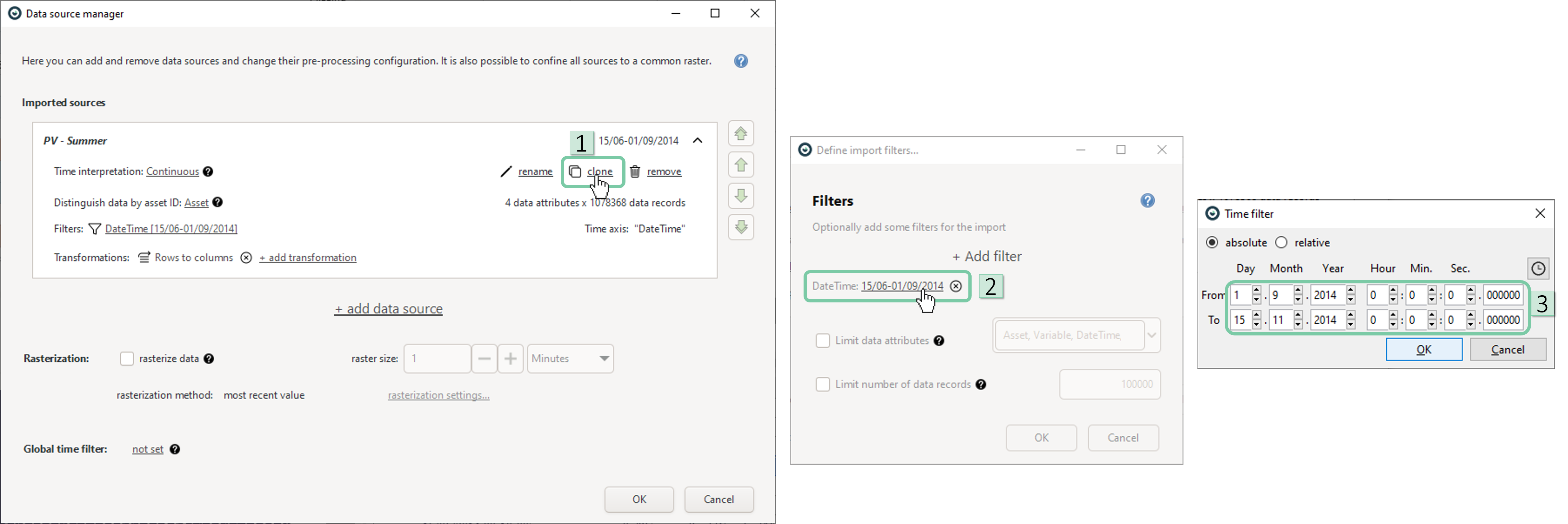
Task: Open help for asset ID setting
Action: (218, 202)
